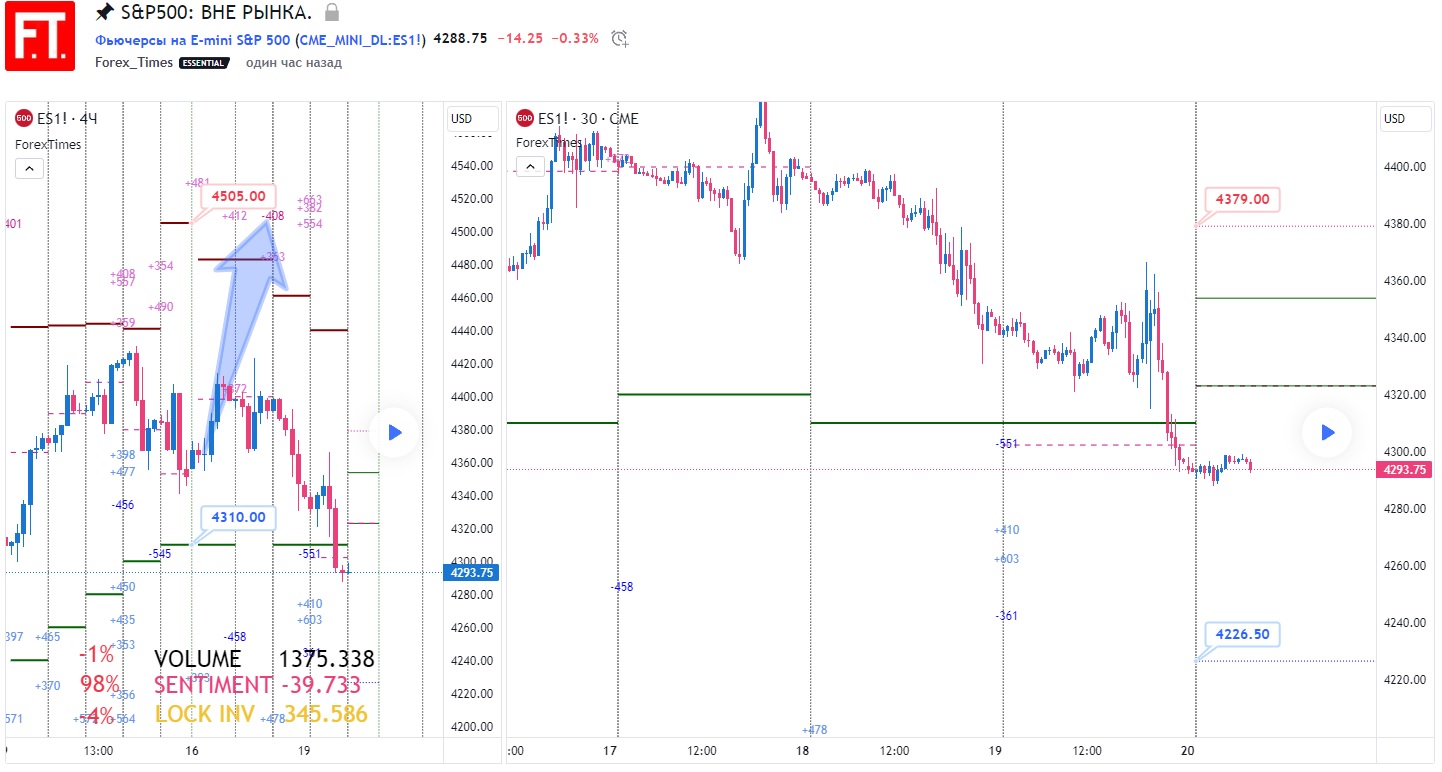Viewport: 1442px width, 772px height.
Task: Click the -0.33% percent change value
Action: 576,39
